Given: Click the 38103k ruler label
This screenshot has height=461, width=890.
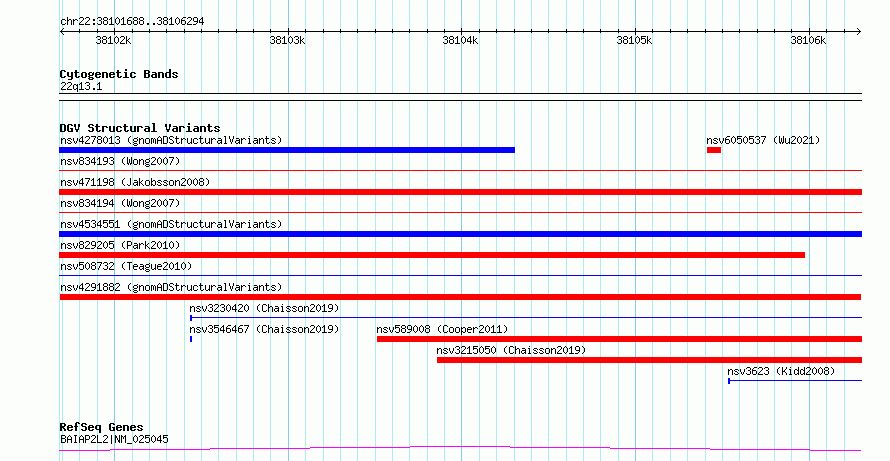Looking at the screenshot, I should point(287,40).
